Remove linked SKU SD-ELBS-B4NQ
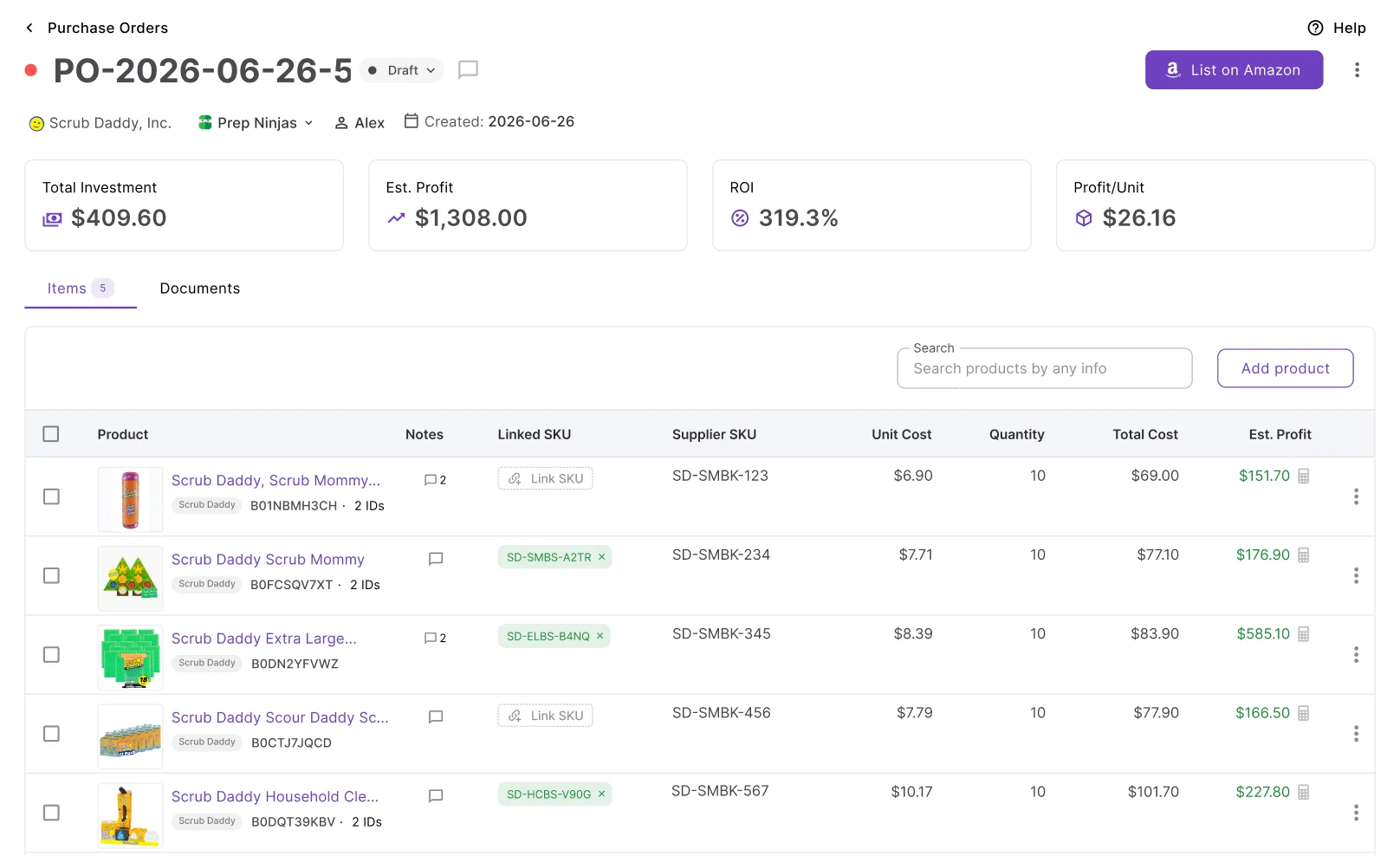The height and width of the screenshot is (856, 1400). point(600,636)
